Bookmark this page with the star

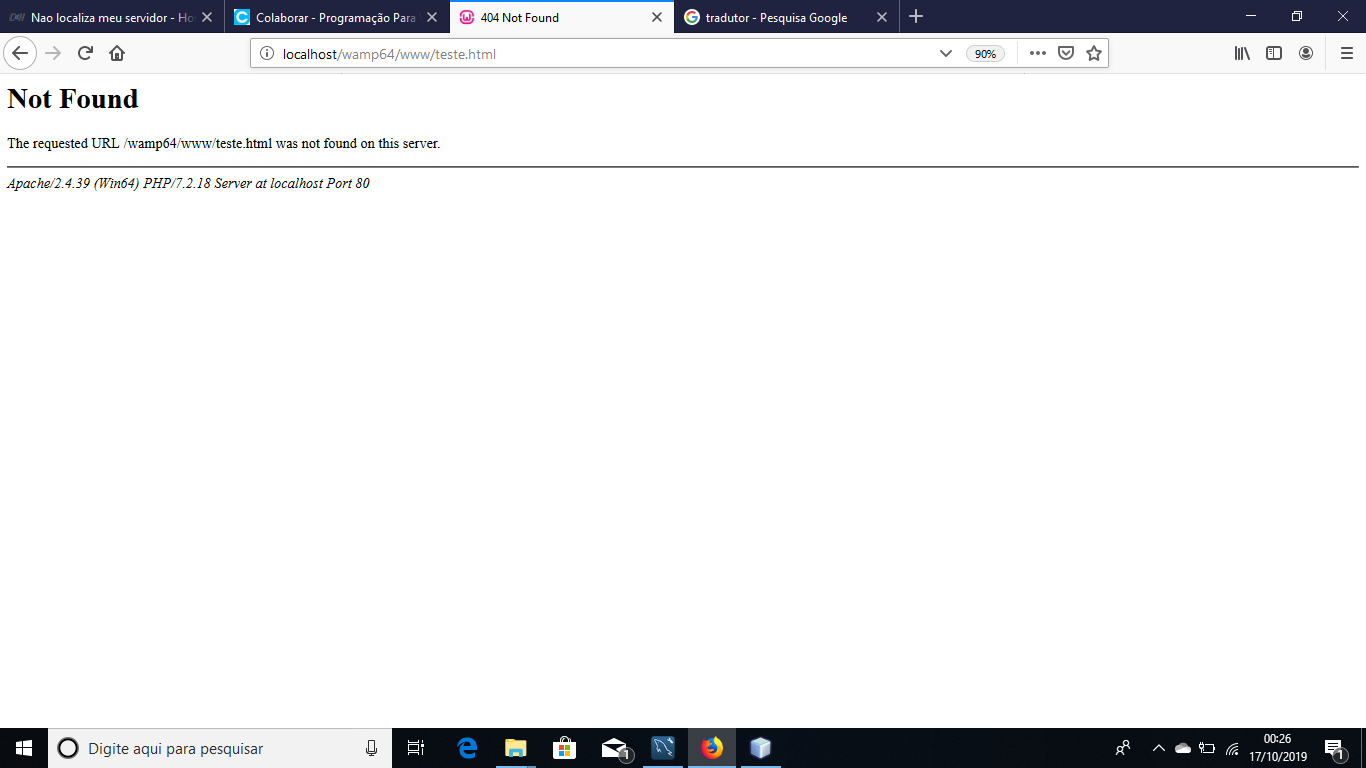1094,54
